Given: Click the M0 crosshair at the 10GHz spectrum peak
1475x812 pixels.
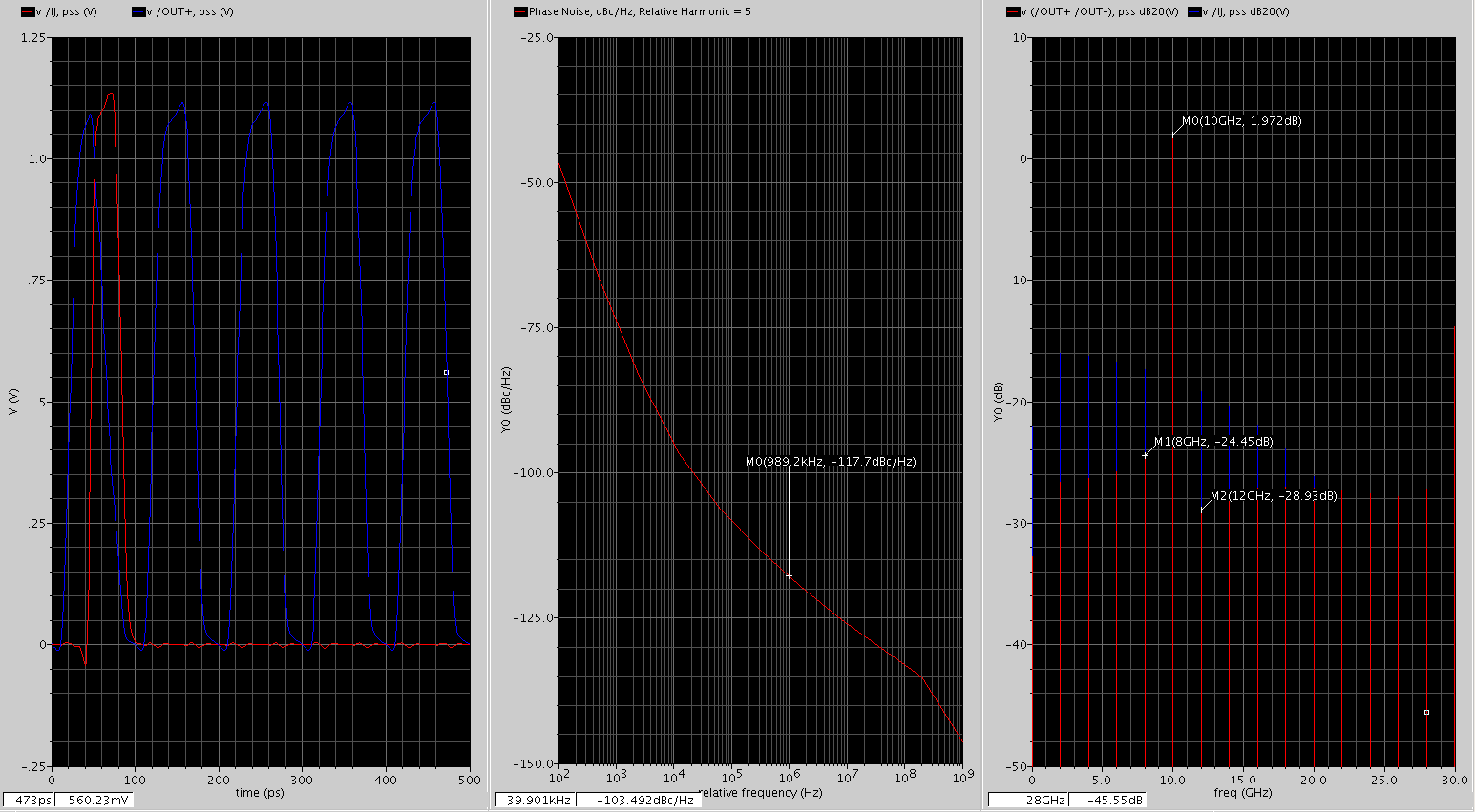Looking at the screenshot, I should coord(1173,135).
